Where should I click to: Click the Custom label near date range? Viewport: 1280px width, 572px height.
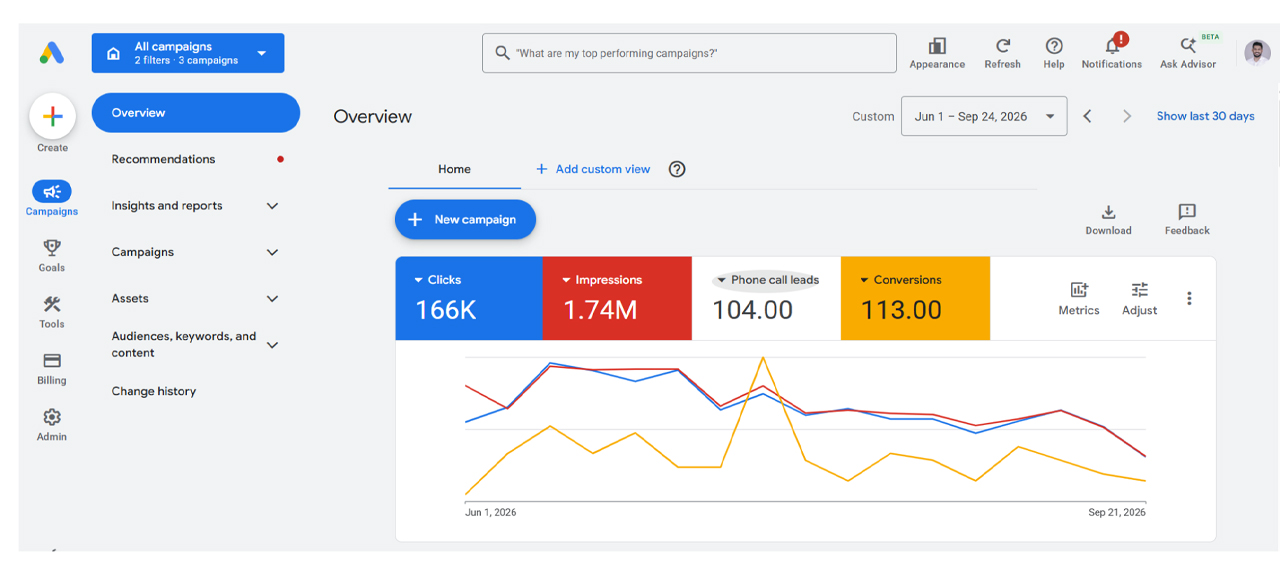pos(873,116)
